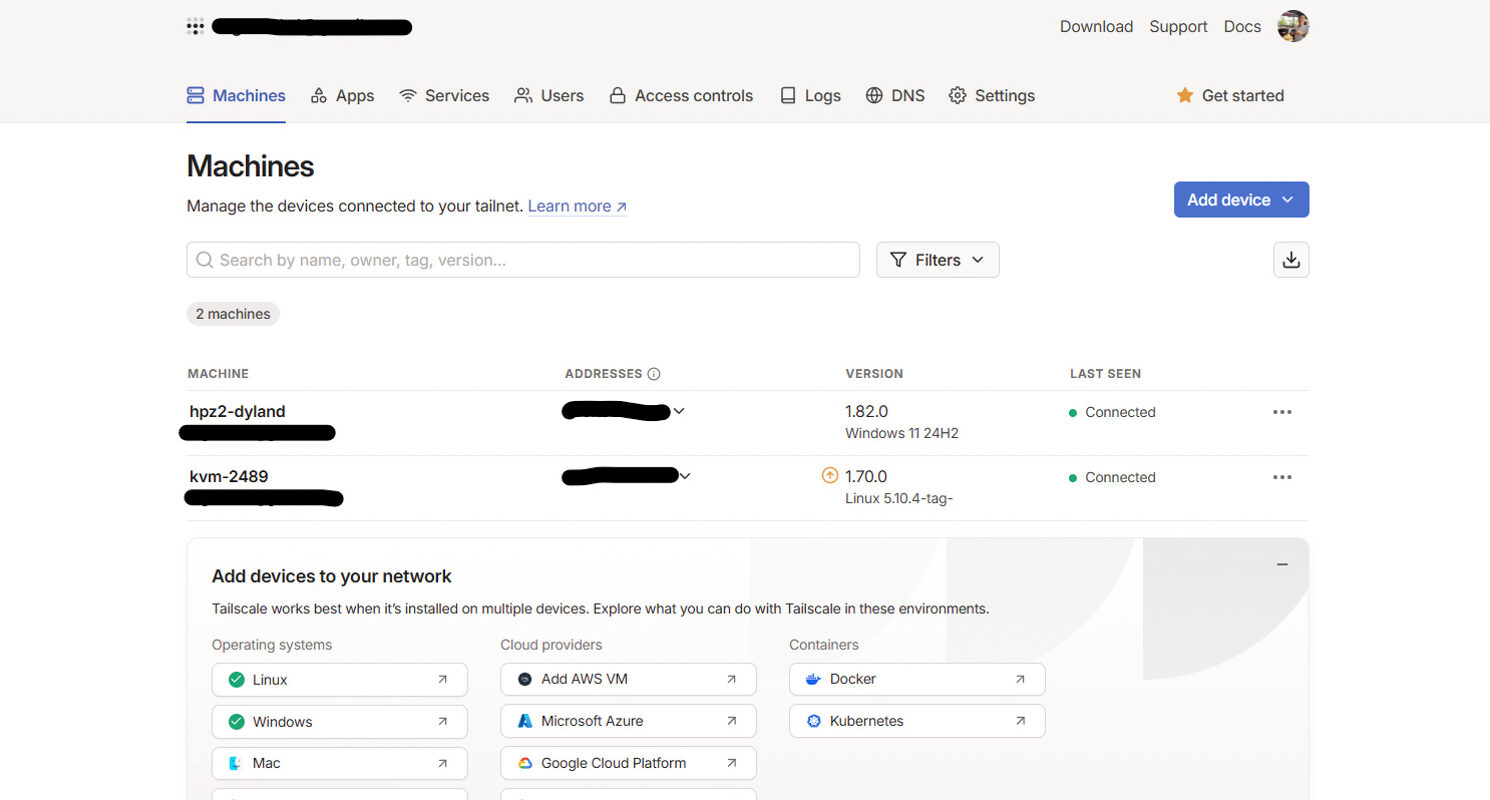The width and height of the screenshot is (1490, 800).
Task: Click the Docker container option
Action: click(x=917, y=679)
